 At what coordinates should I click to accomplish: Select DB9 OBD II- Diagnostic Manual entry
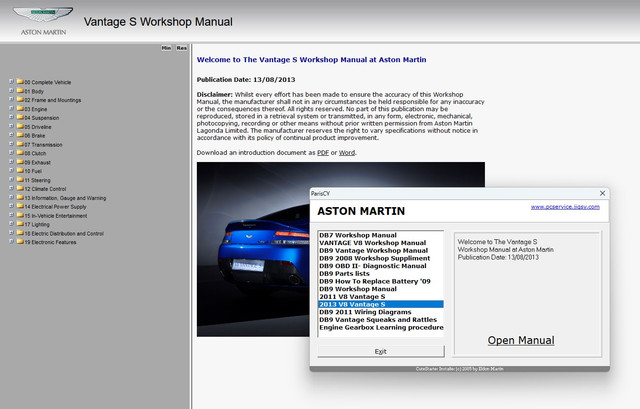tap(380, 266)
